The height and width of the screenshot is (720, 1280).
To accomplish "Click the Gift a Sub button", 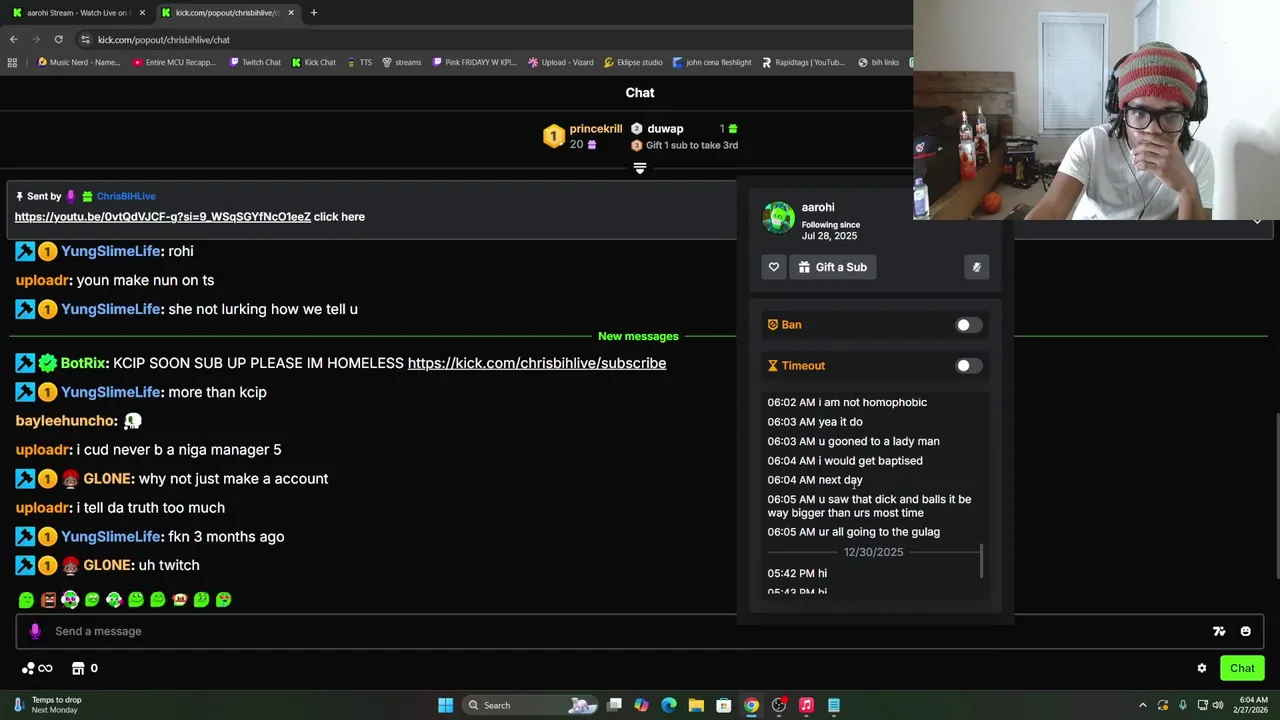I will coord(832,267).
